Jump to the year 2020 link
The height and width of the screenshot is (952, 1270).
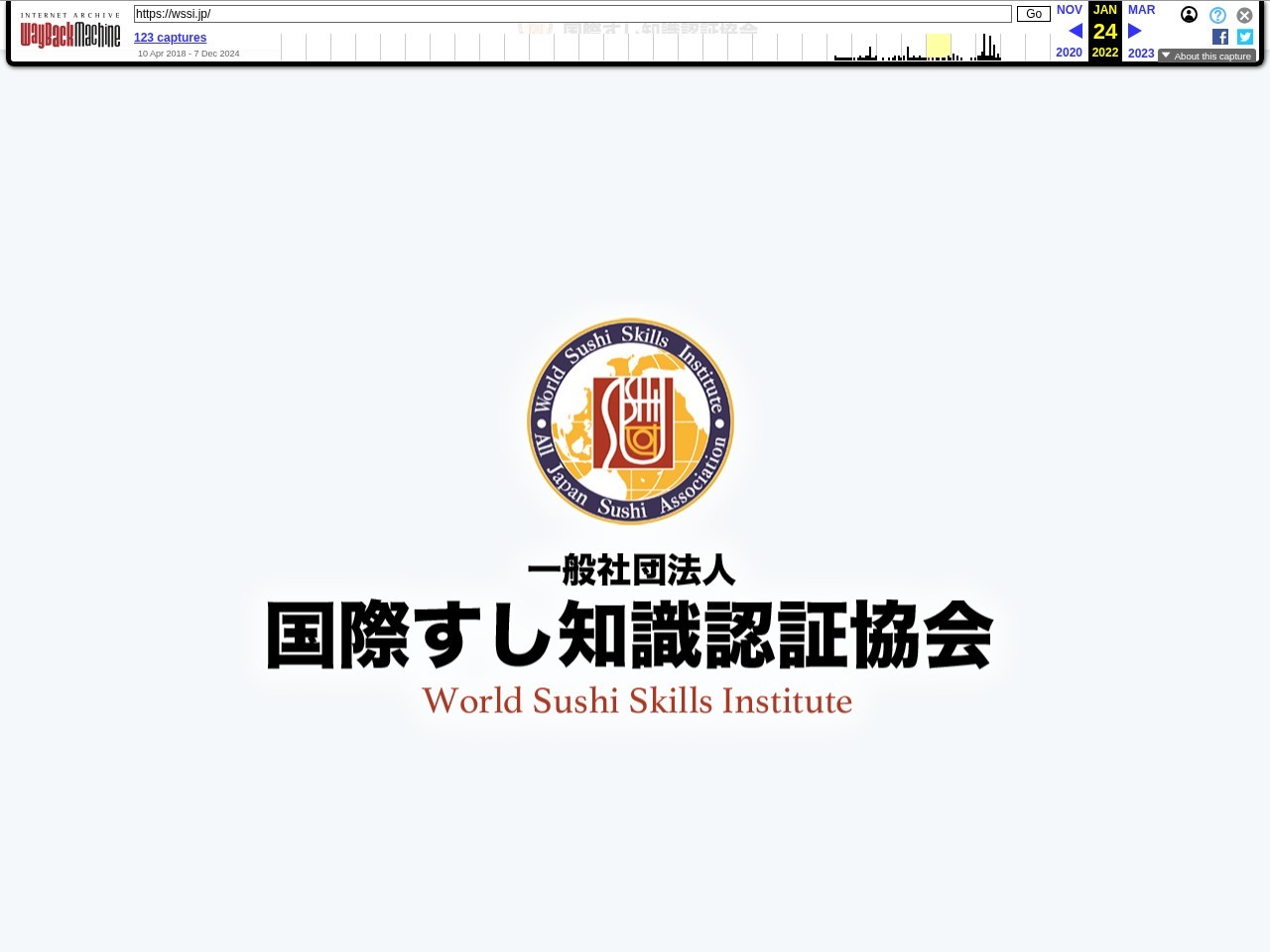(1070, 53)
